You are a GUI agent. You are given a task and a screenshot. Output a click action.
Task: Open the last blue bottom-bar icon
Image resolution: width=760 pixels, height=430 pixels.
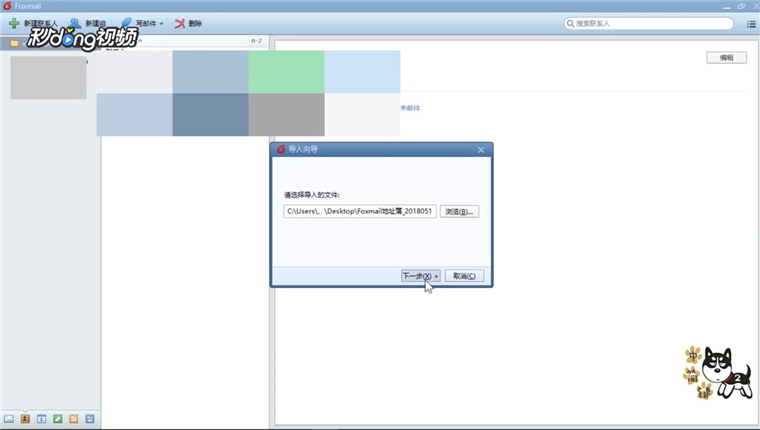click(x=90, y=419)
